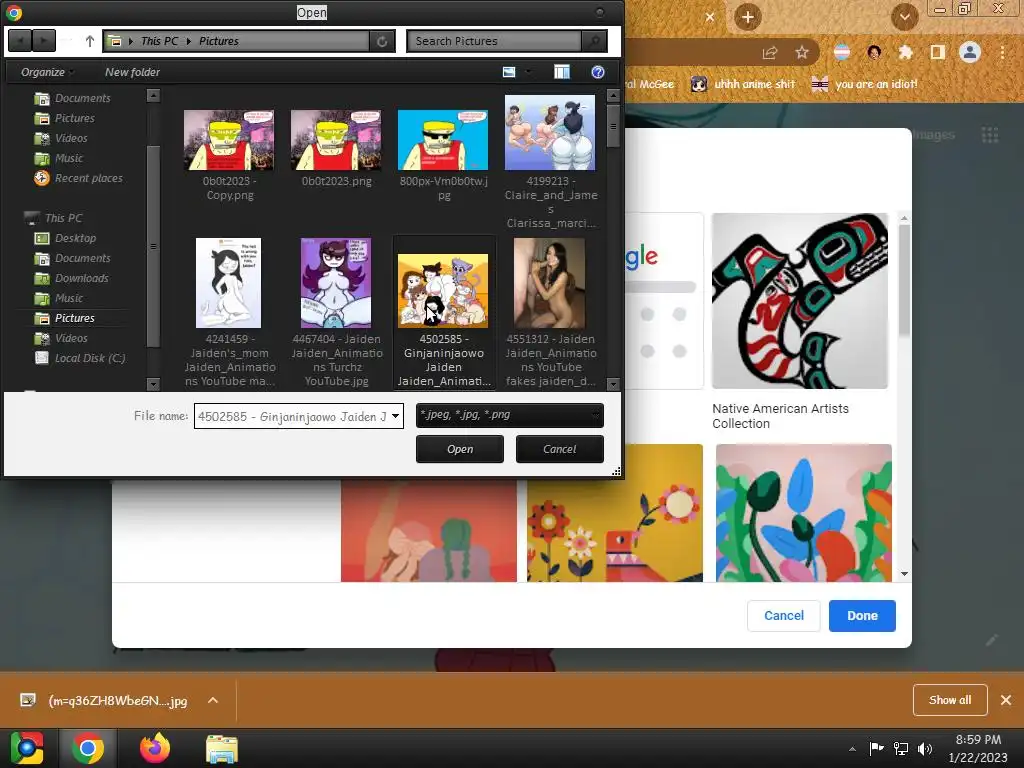1024x768 pixels.
Task: Click the Search Pictures input field
Action: pyautogui.click(x=494, y=41)
